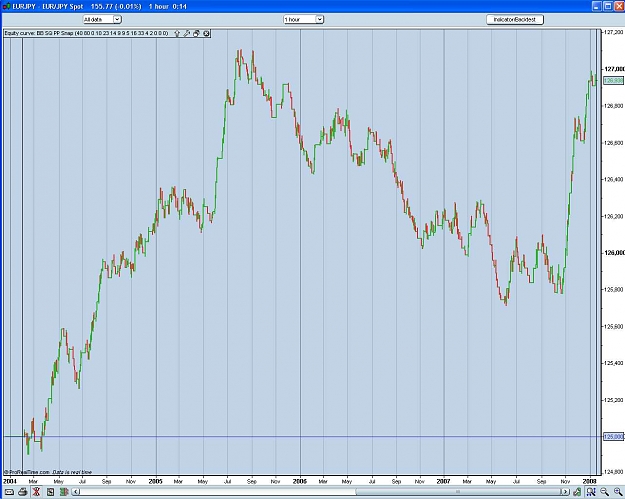
Task: Click the up-arrow icon on Equity curve panel
Action: tap(177, 33)
